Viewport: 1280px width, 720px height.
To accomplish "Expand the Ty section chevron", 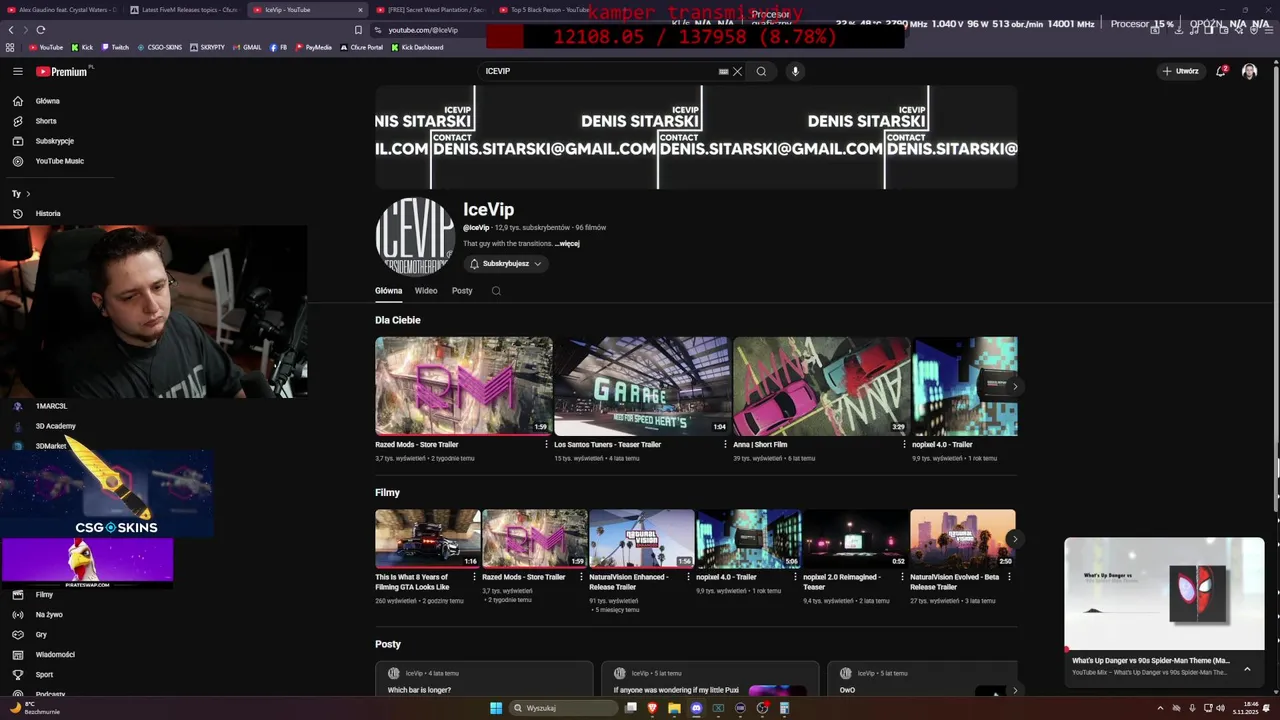I will point(28,194).
